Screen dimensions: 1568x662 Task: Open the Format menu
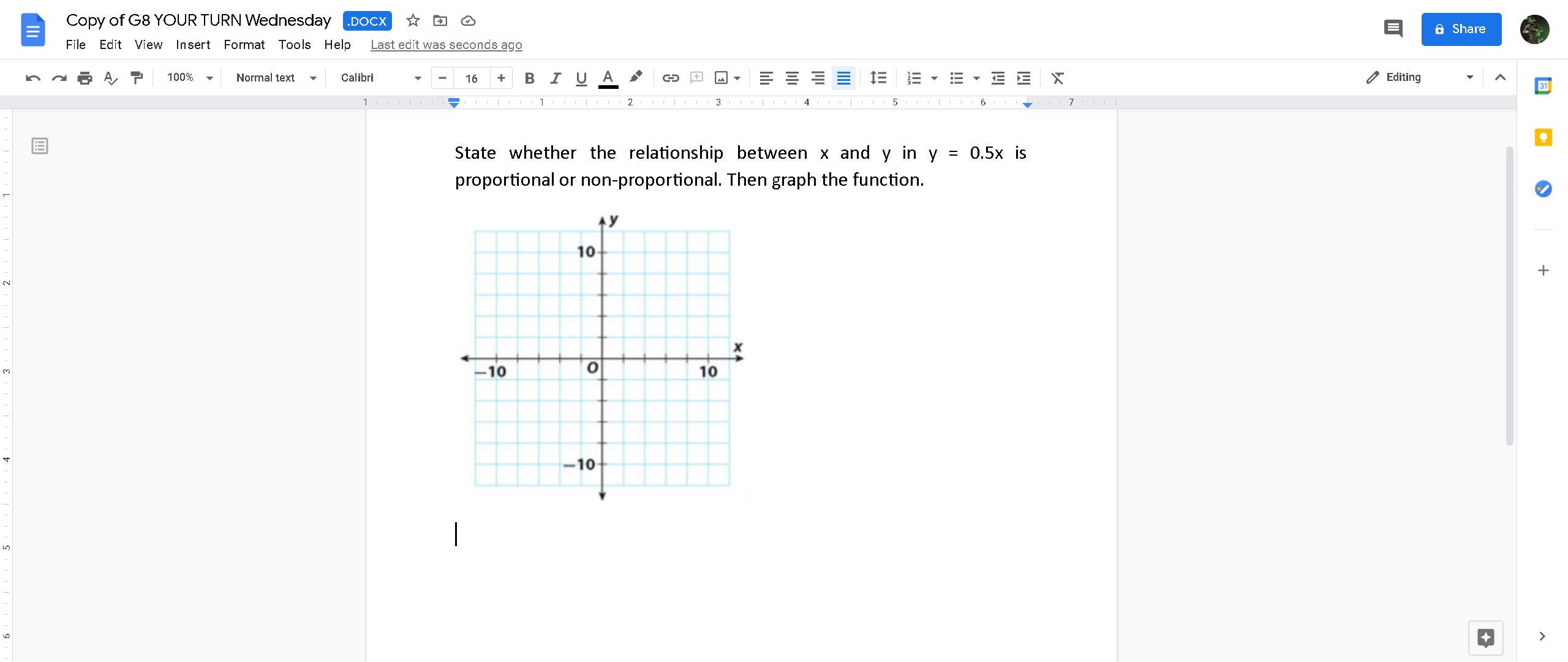[x=244, y=45]
